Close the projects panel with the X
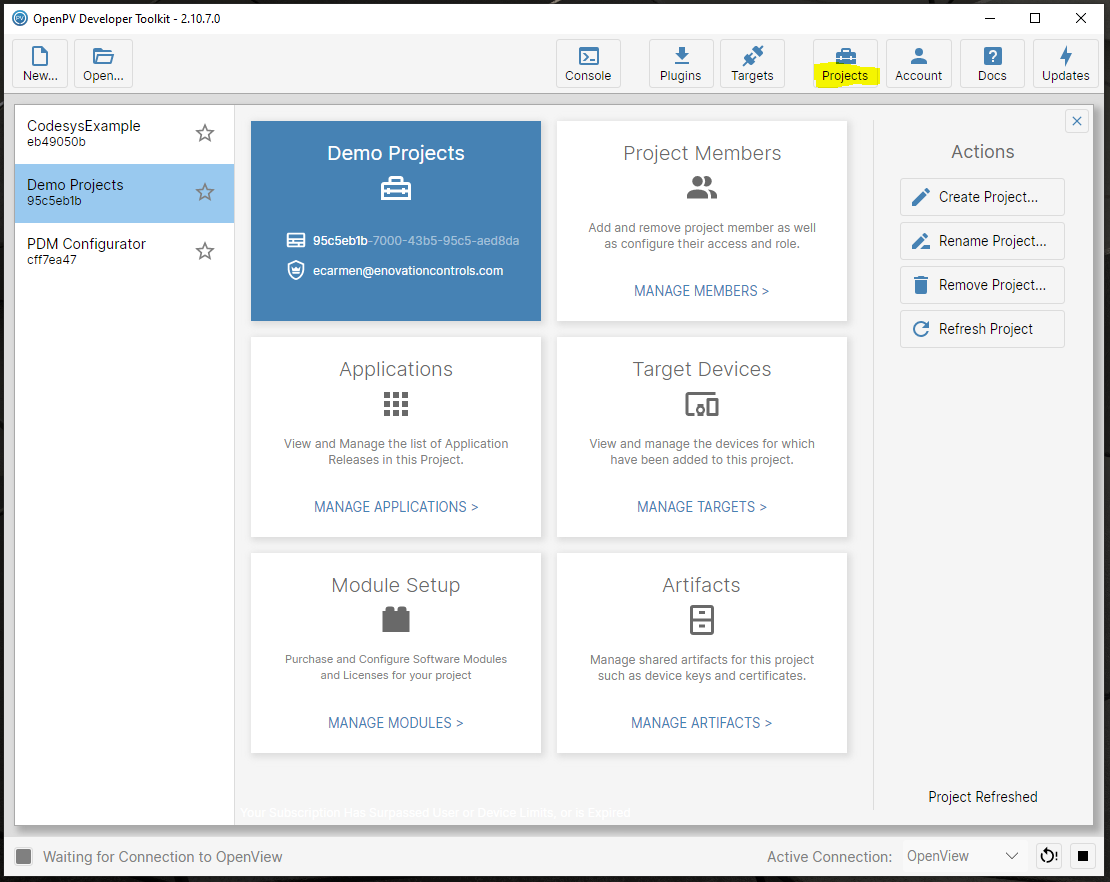 [1077, 121]
